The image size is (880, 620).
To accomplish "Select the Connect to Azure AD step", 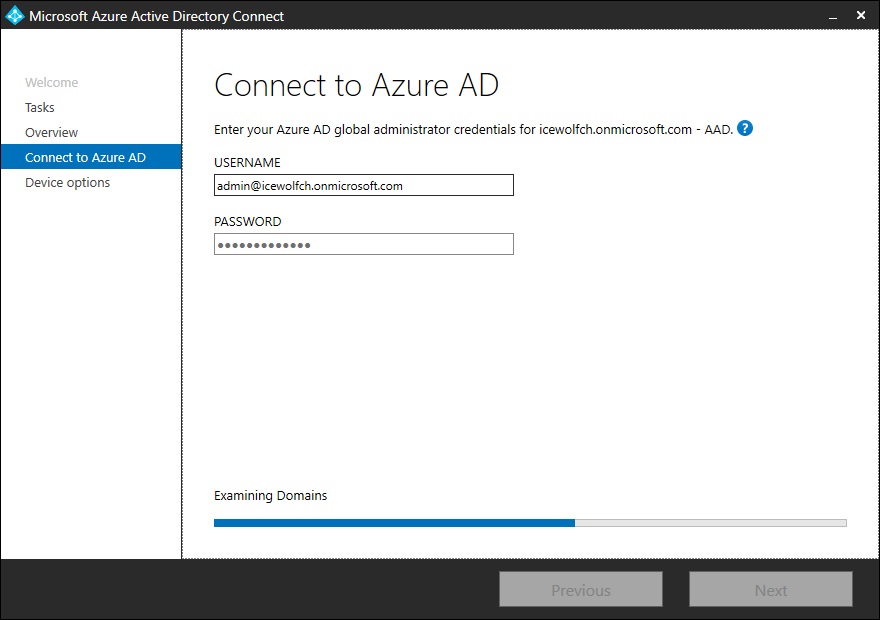I will point(91,157).
